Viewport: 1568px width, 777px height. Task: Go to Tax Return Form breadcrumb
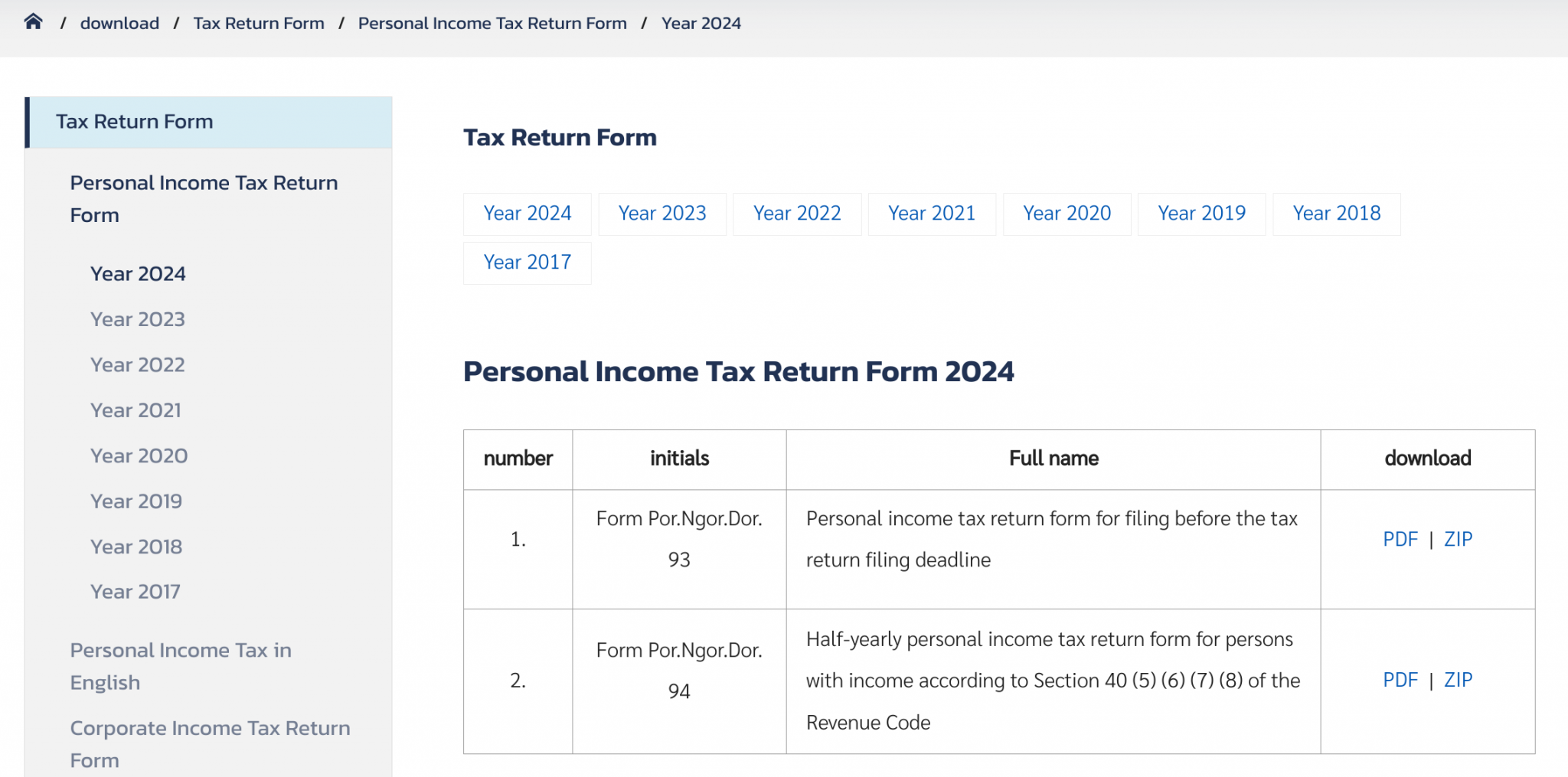[259, 24]
